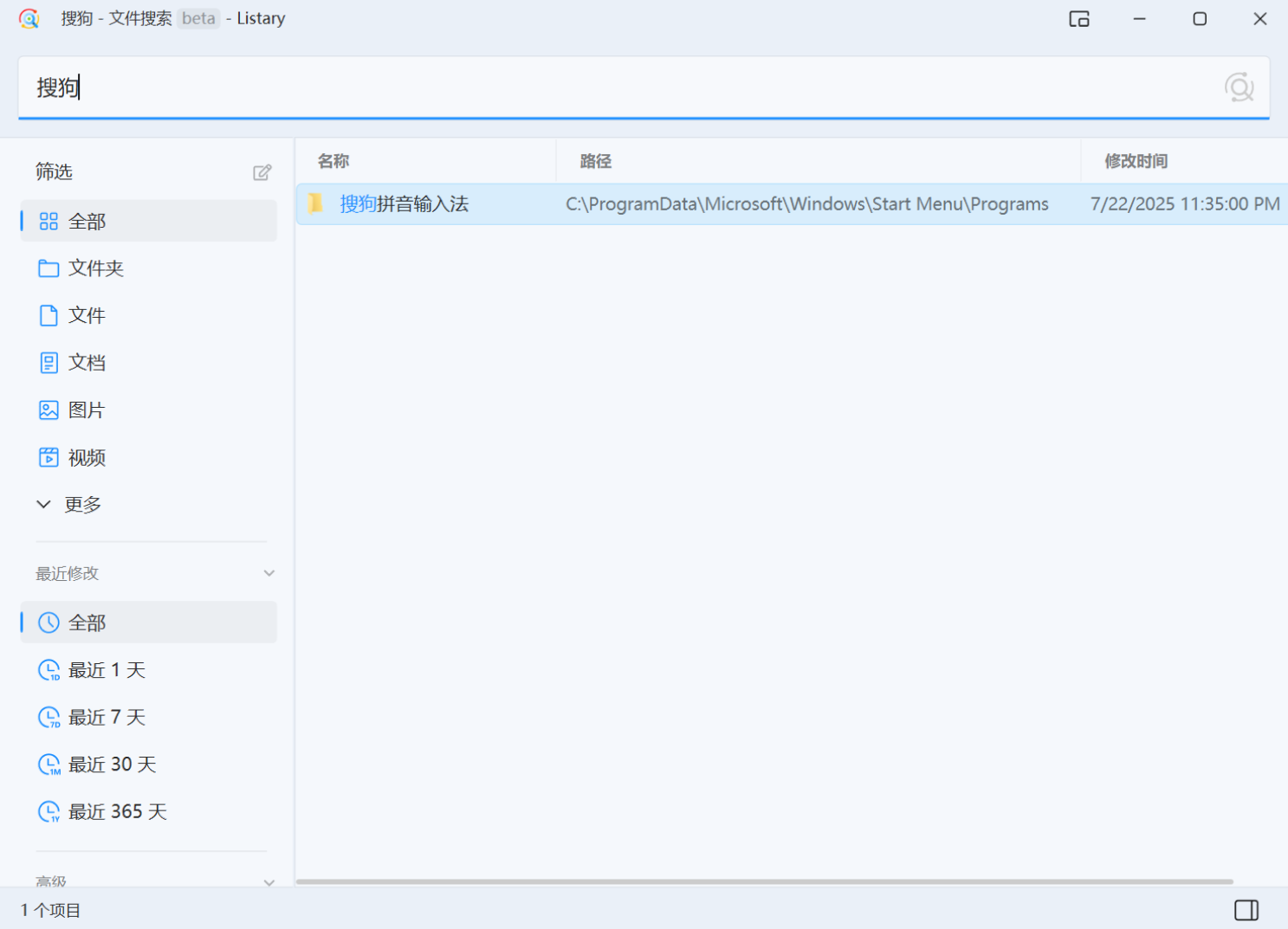
Task: Minimize the Listary window
Action: [x=1140, y=19]
